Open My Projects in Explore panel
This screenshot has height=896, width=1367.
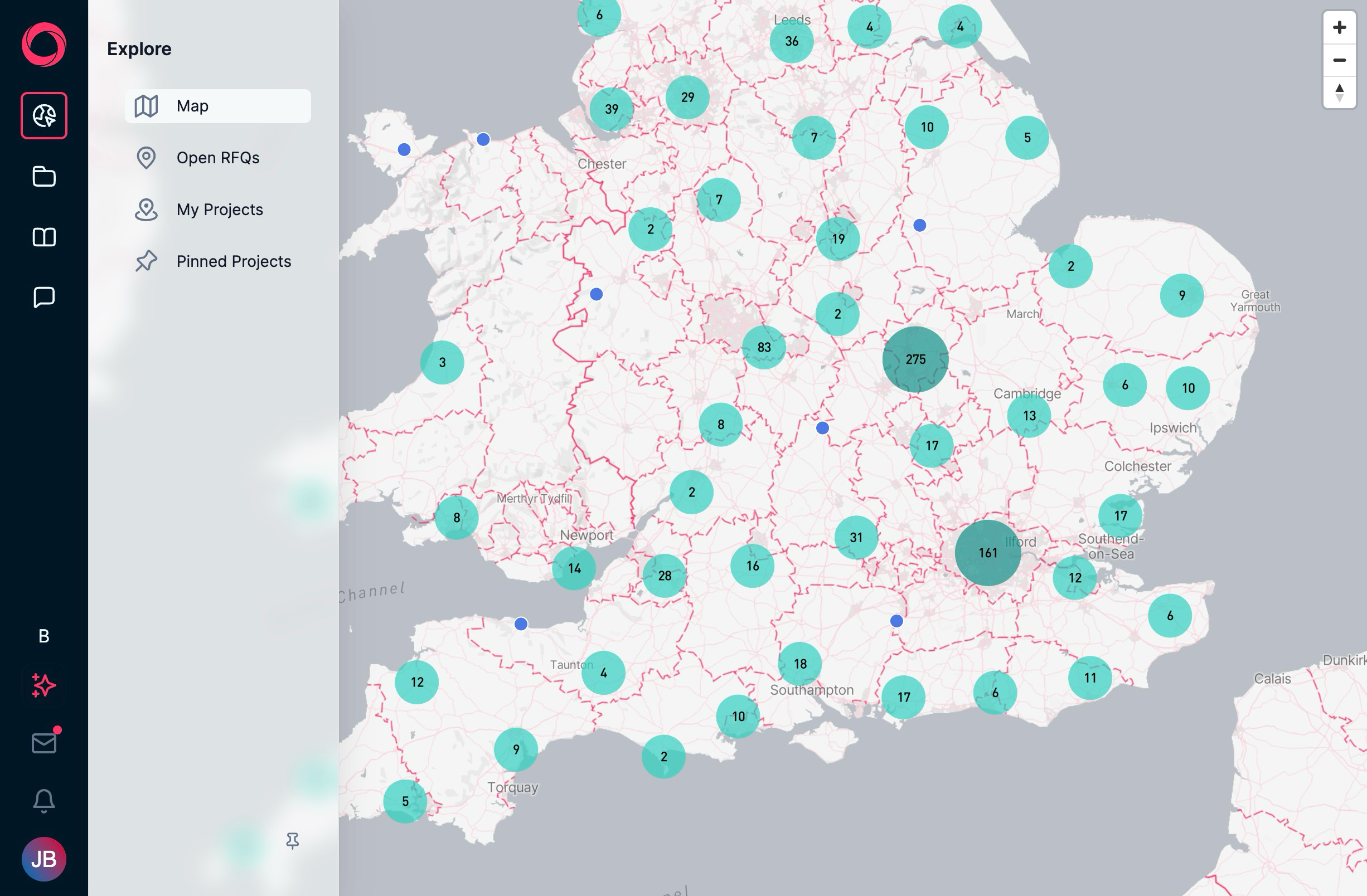pos(219,210)
